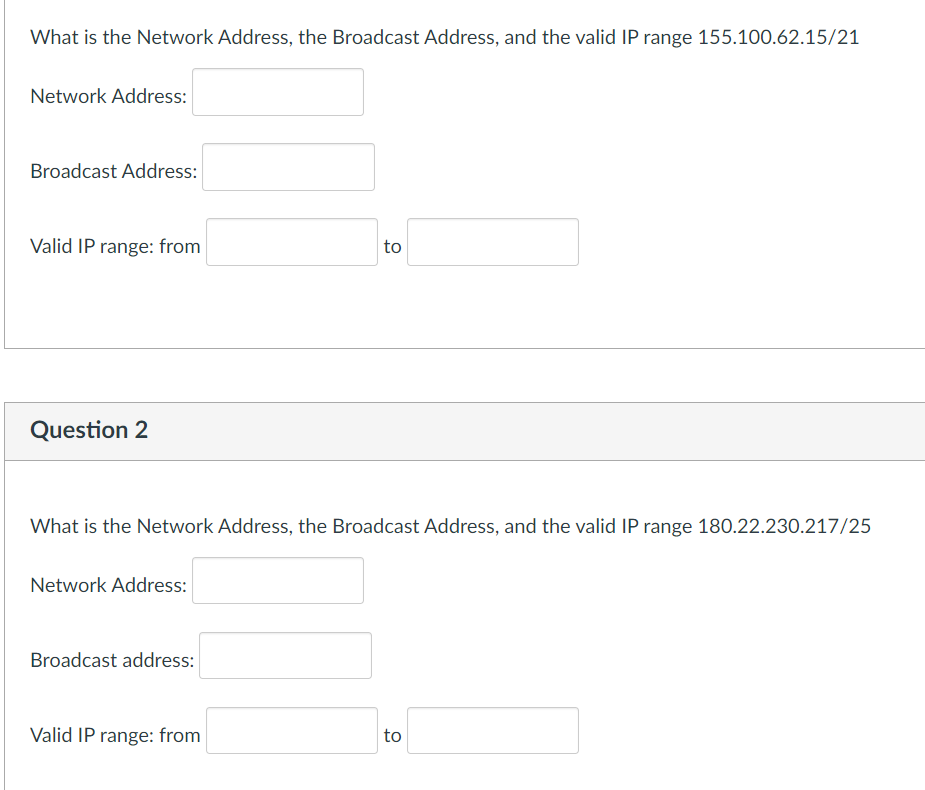Focus Question 2's Broadcast address input box
Image resolution: width=925 pixels, height=790 pixels.
pyautogui.click(x=286, y=655)
